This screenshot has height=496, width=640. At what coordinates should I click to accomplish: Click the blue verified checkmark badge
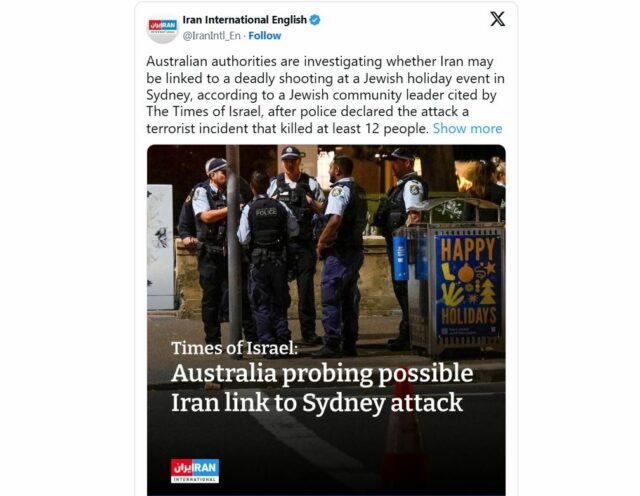tap(315, 20)
